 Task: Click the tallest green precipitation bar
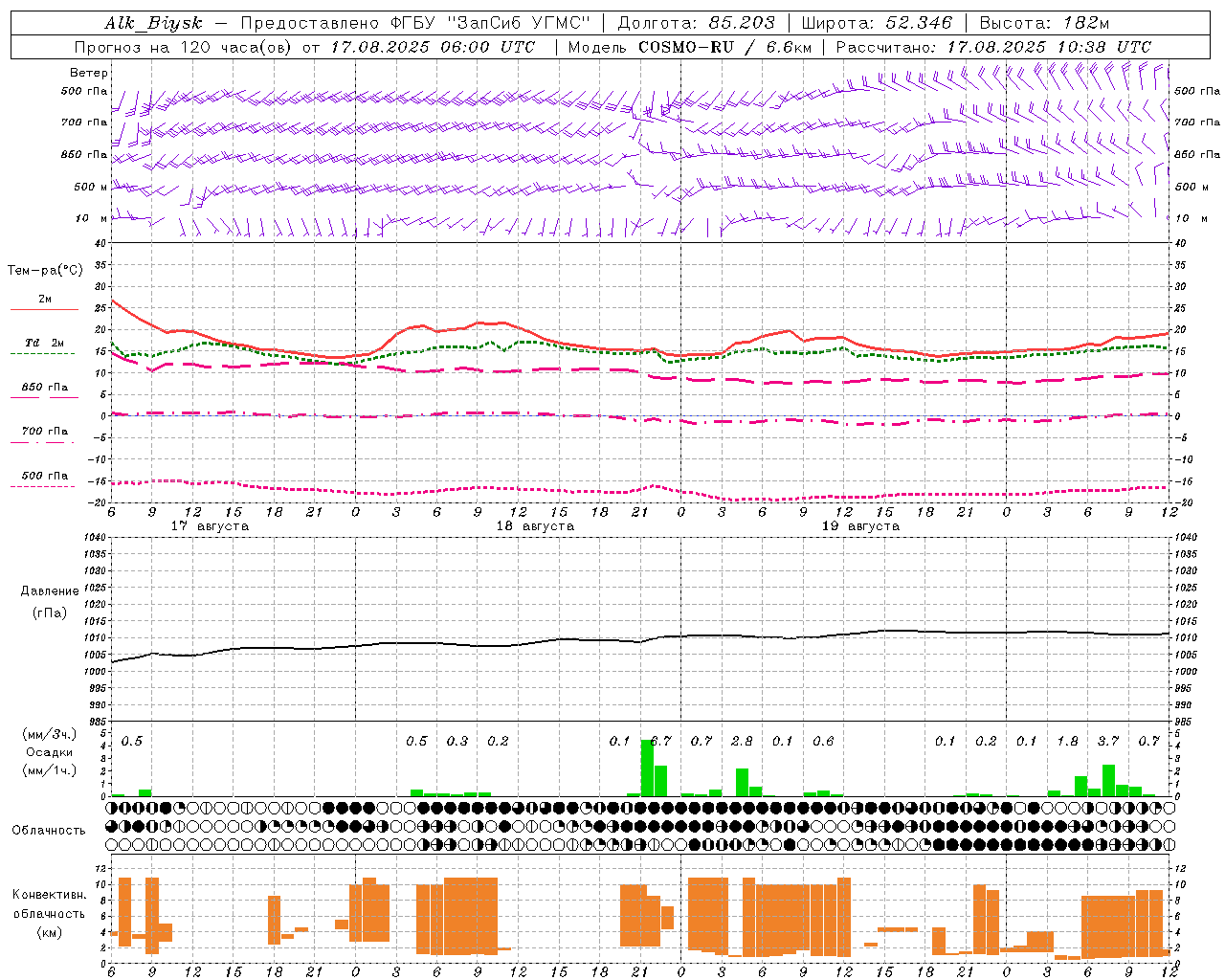coord(647,768)
